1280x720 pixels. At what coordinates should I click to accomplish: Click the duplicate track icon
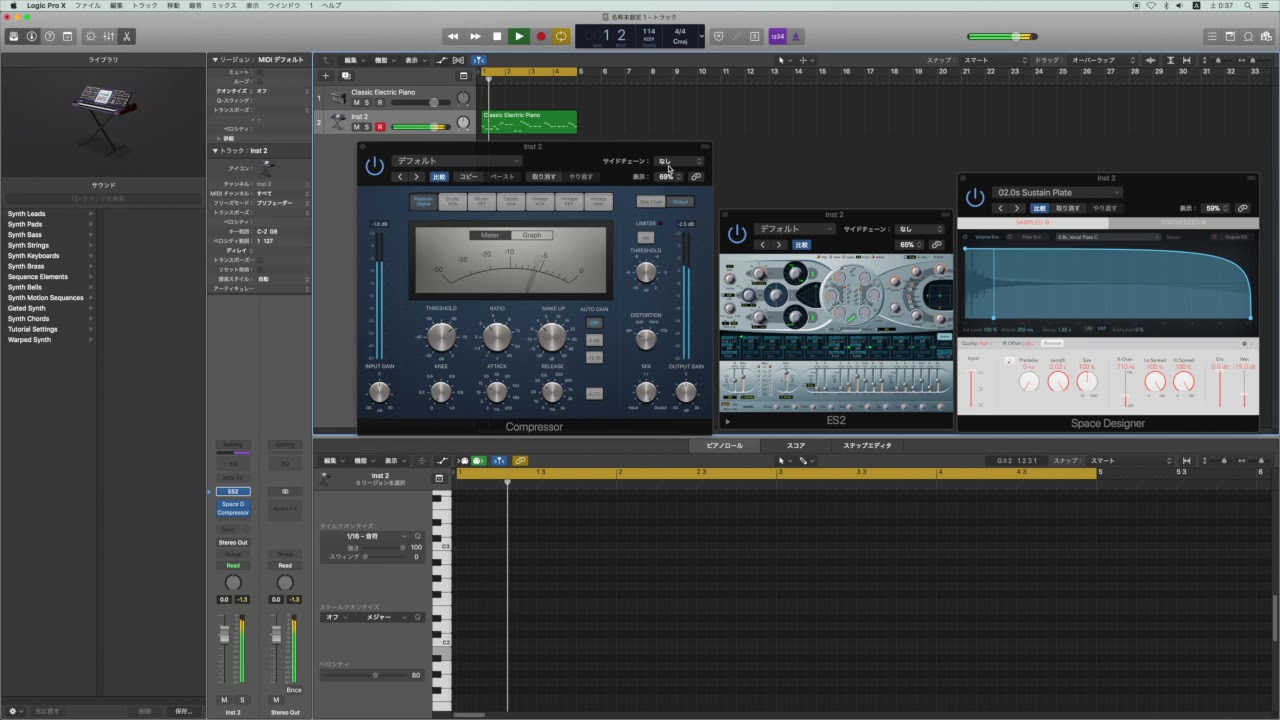tap(345, 75)
